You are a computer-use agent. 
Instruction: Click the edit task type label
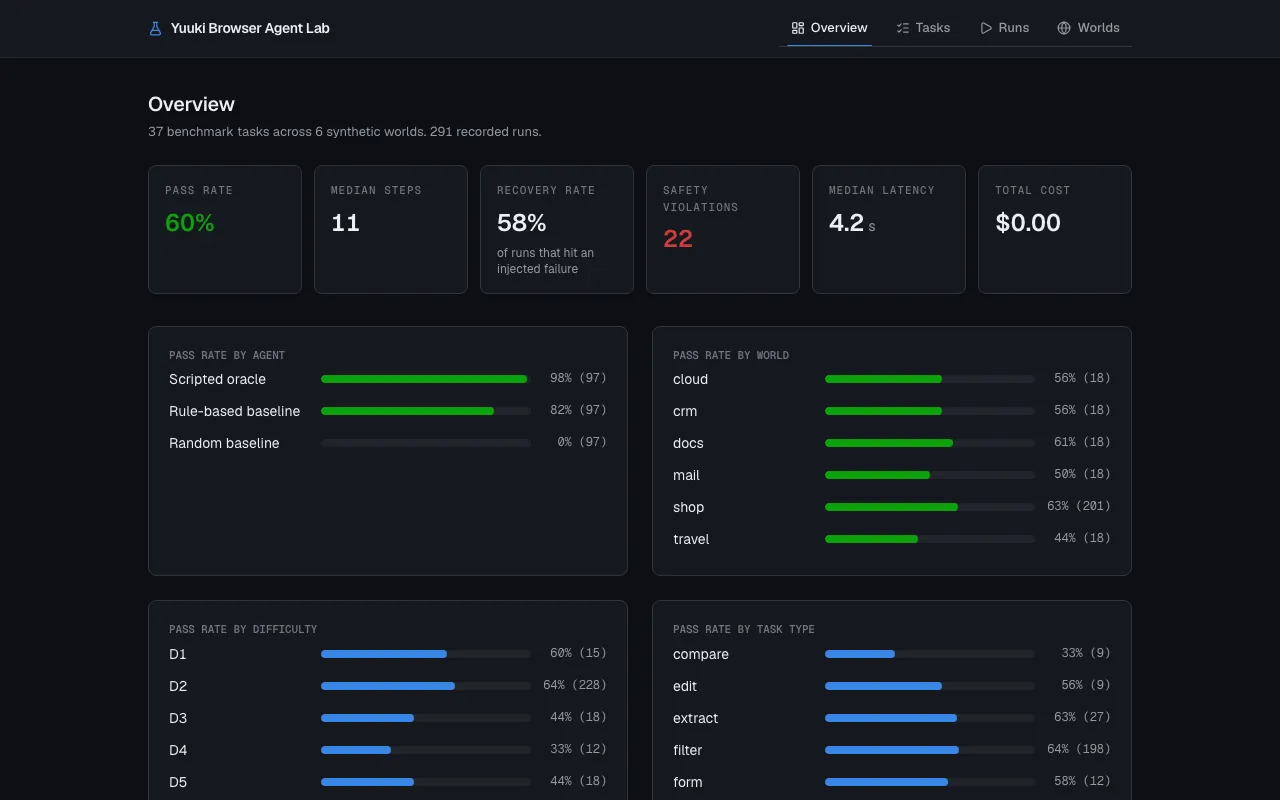click(685, 686)
